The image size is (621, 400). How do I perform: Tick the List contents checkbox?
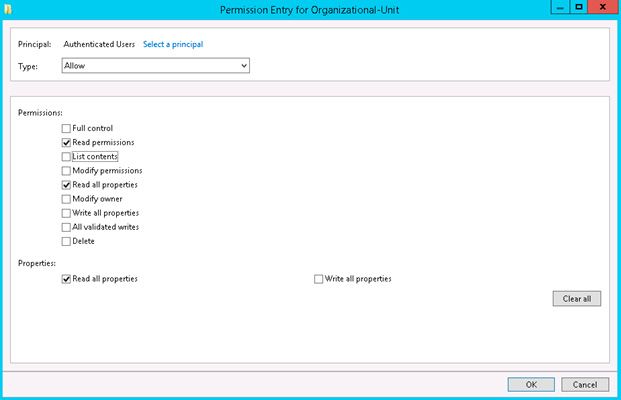(x=66, y=157)
